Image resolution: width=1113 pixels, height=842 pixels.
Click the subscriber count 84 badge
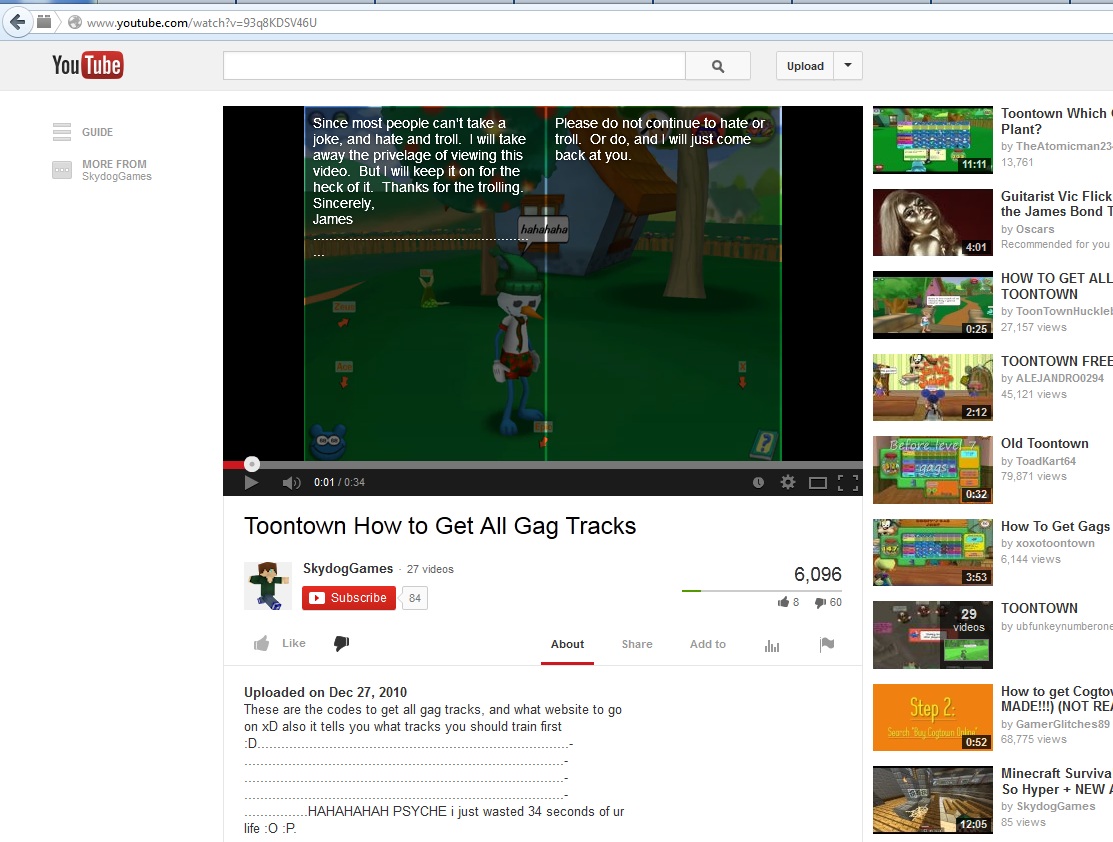[415, 598]
